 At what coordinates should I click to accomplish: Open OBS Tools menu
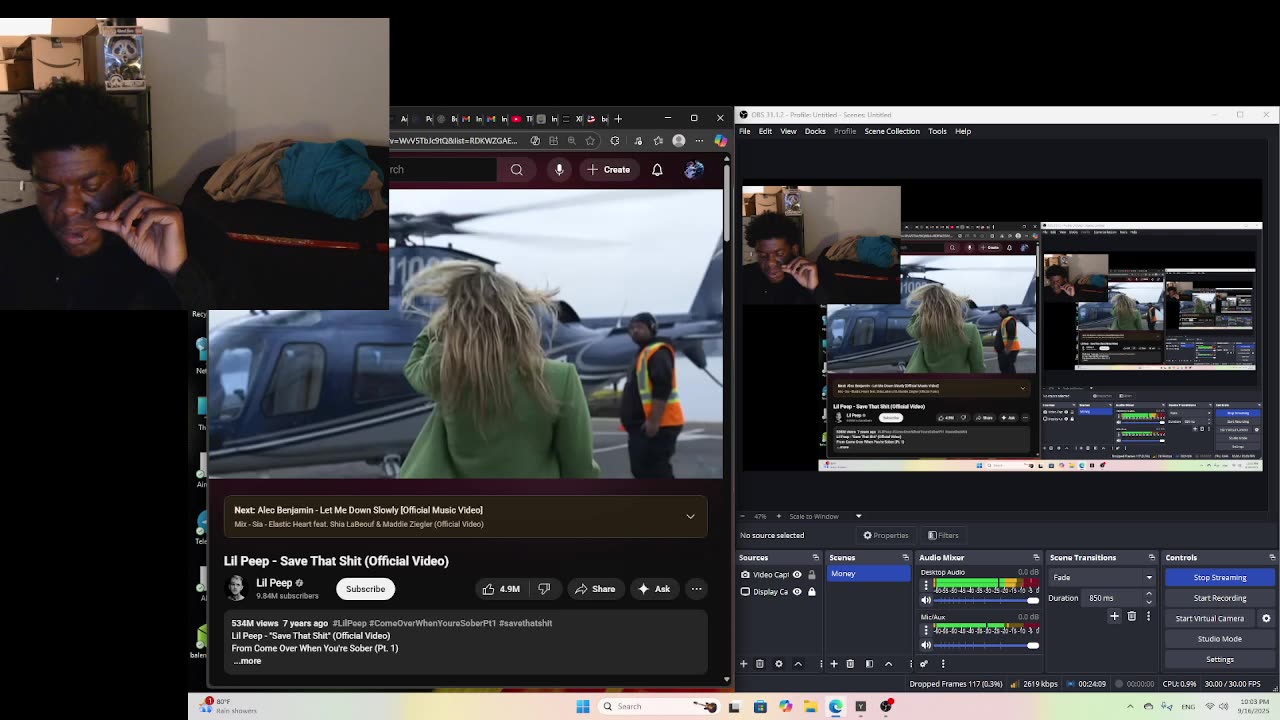[x=937, y=131]
